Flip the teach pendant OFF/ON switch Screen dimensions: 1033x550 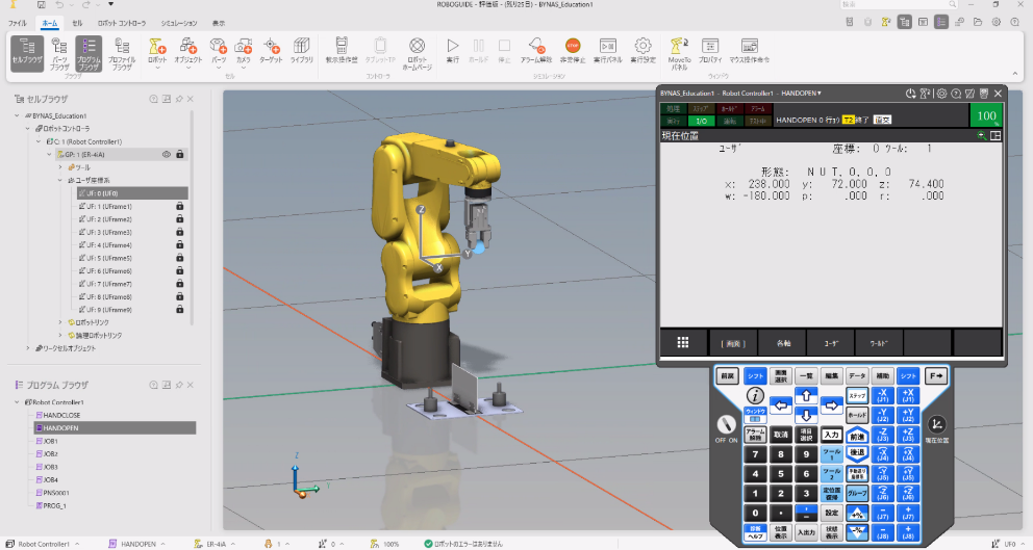click(x=728, y=426)
